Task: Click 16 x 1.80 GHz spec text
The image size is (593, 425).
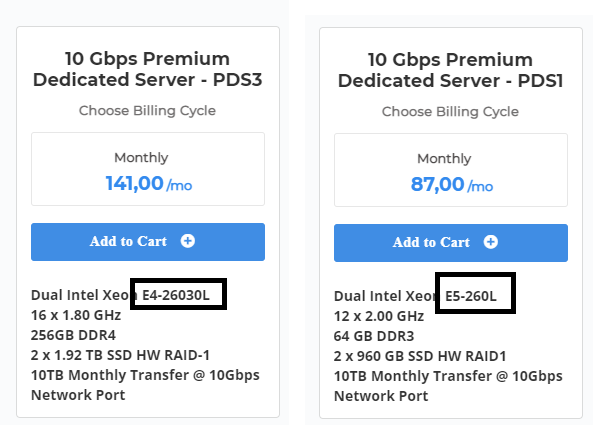Action: pos(76,315)
